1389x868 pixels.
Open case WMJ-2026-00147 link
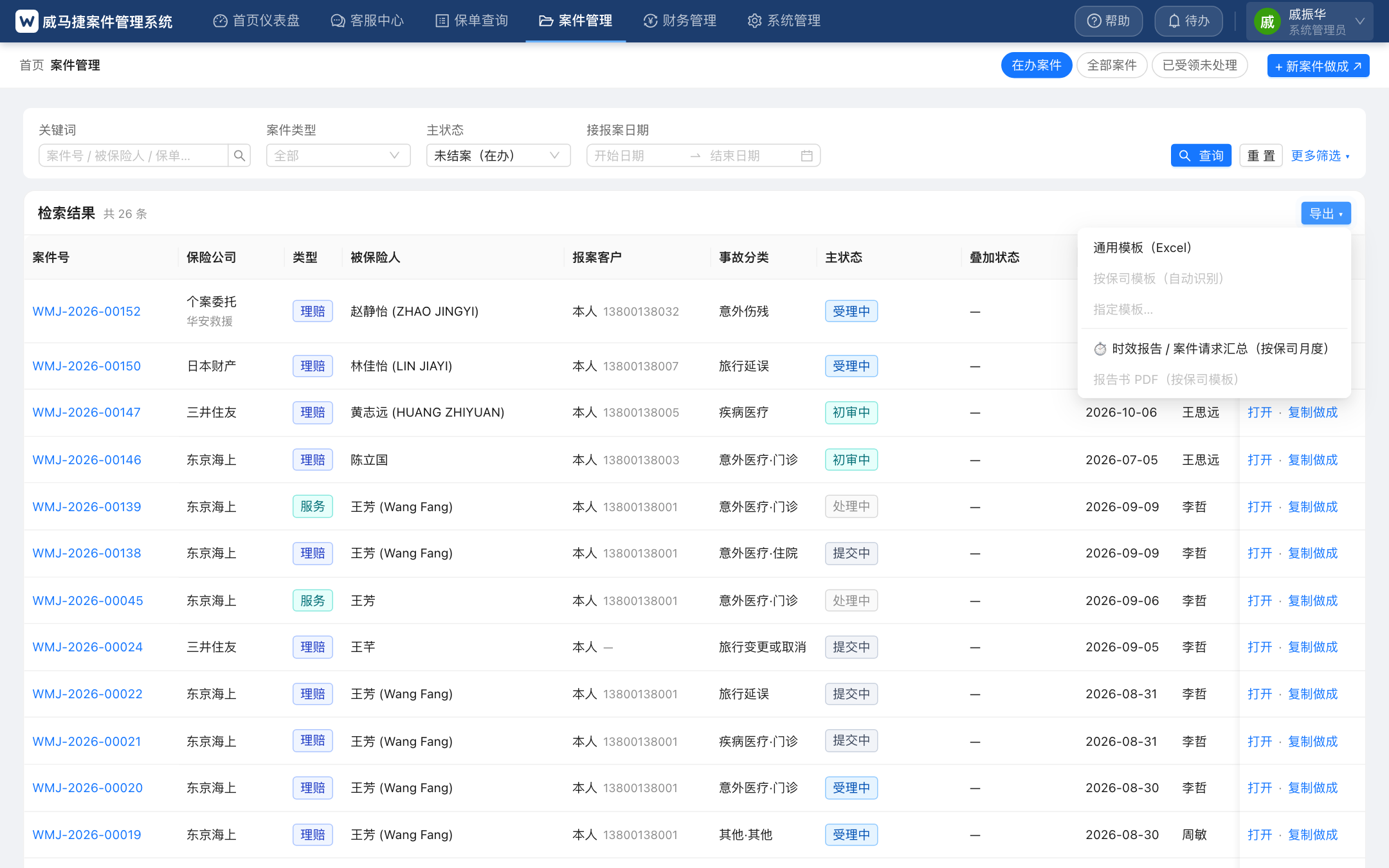coord(87,412)
